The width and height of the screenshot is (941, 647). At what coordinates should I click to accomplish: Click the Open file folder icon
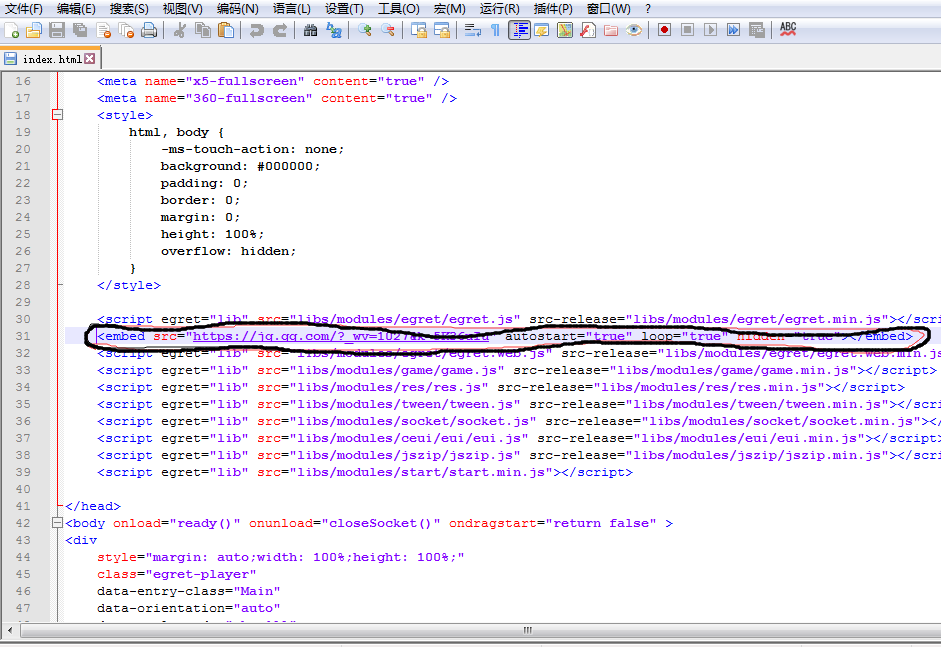34,30
